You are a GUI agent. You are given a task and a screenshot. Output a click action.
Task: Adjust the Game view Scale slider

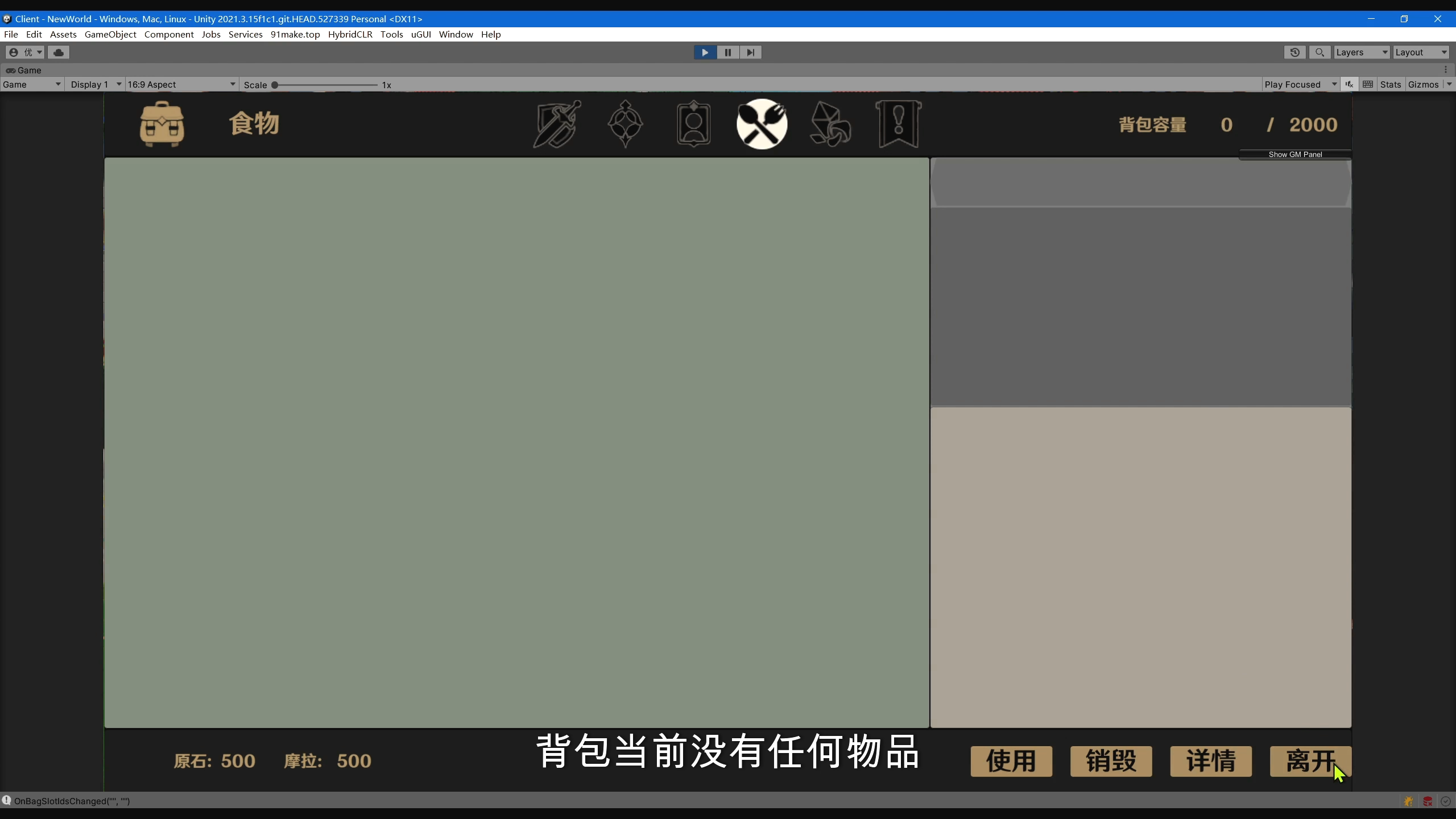275,85
